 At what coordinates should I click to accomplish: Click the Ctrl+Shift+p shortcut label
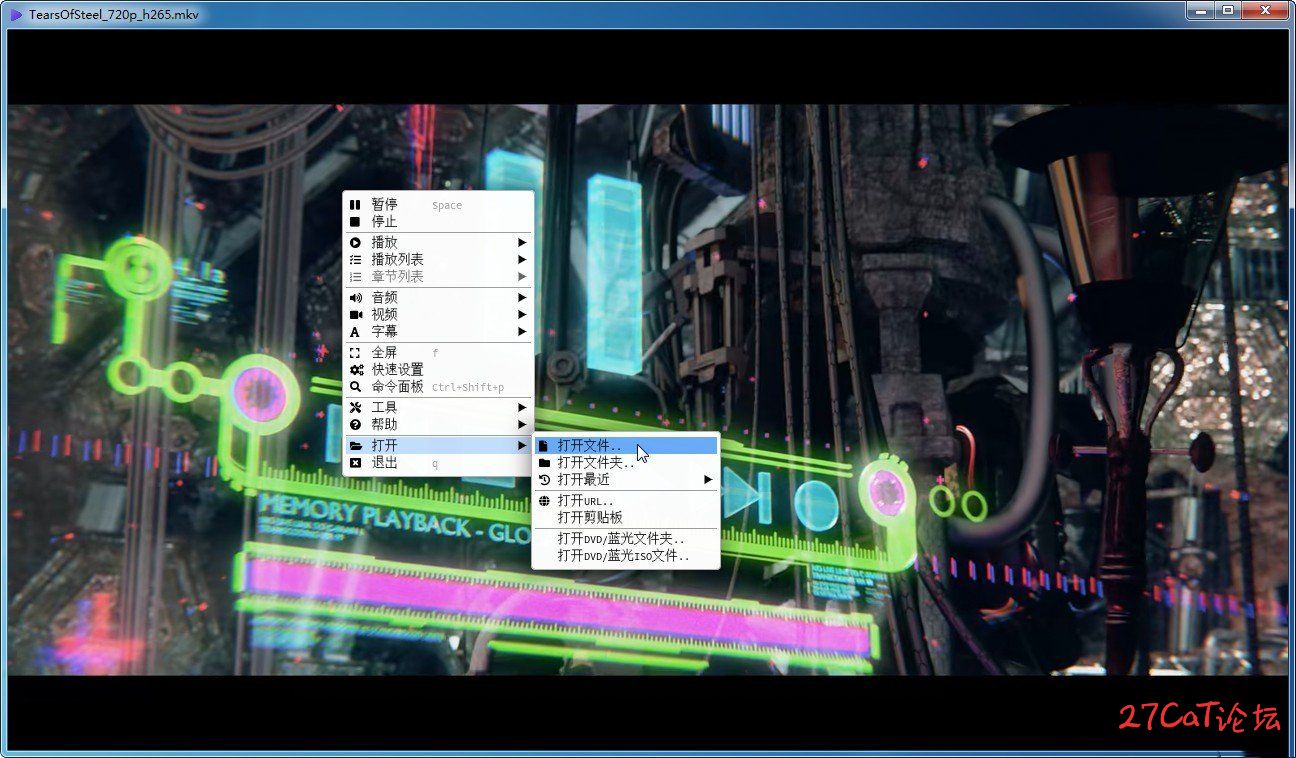click(468, 388)
